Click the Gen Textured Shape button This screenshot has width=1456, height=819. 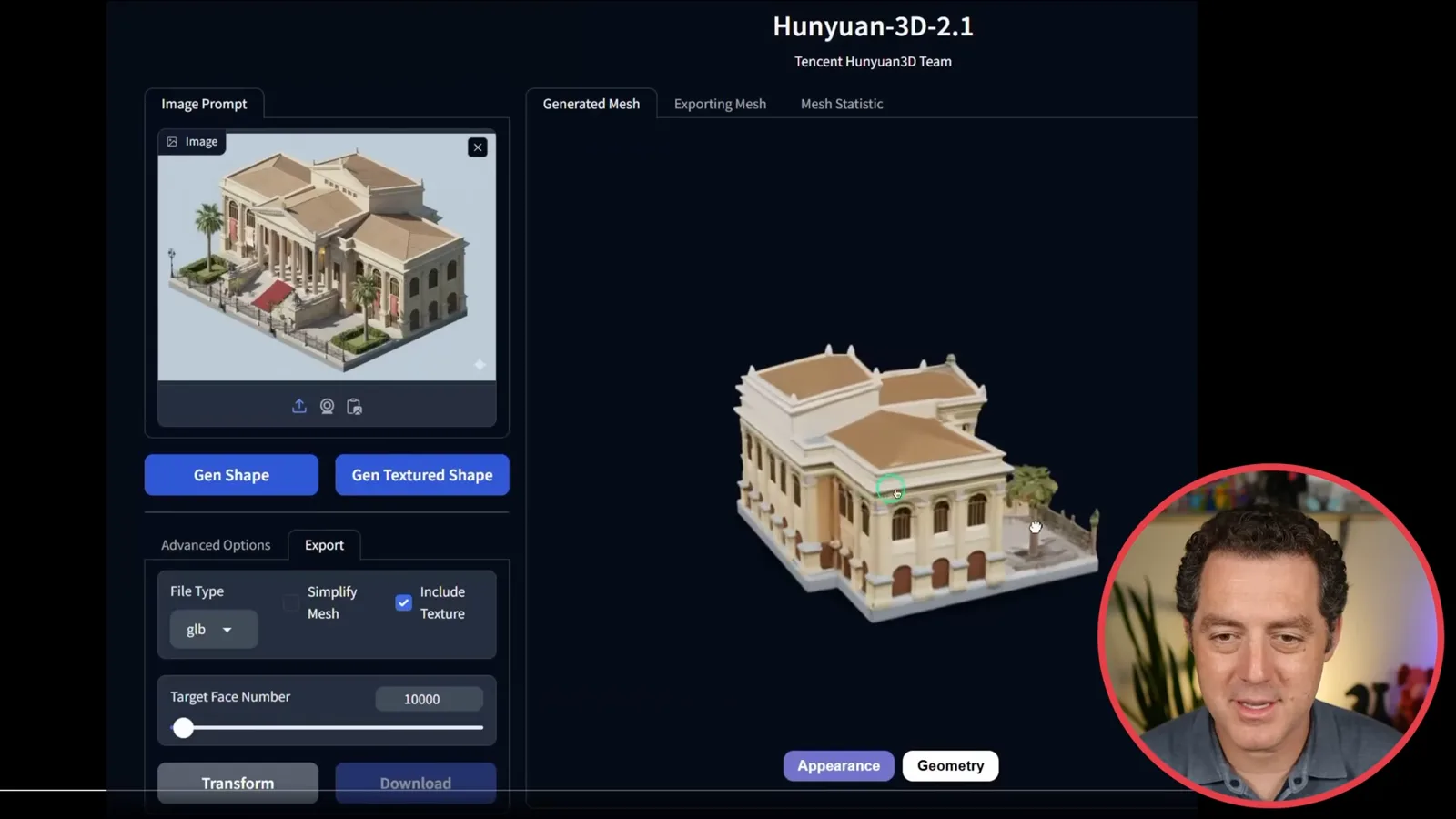click(422, 475)
